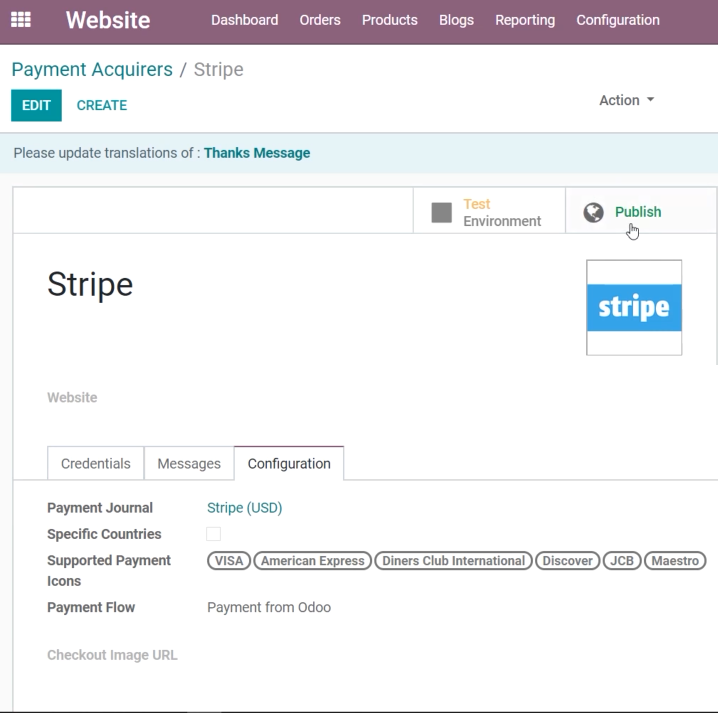
Task: Open the apps grid menu icon
Action: coord(21,20)
